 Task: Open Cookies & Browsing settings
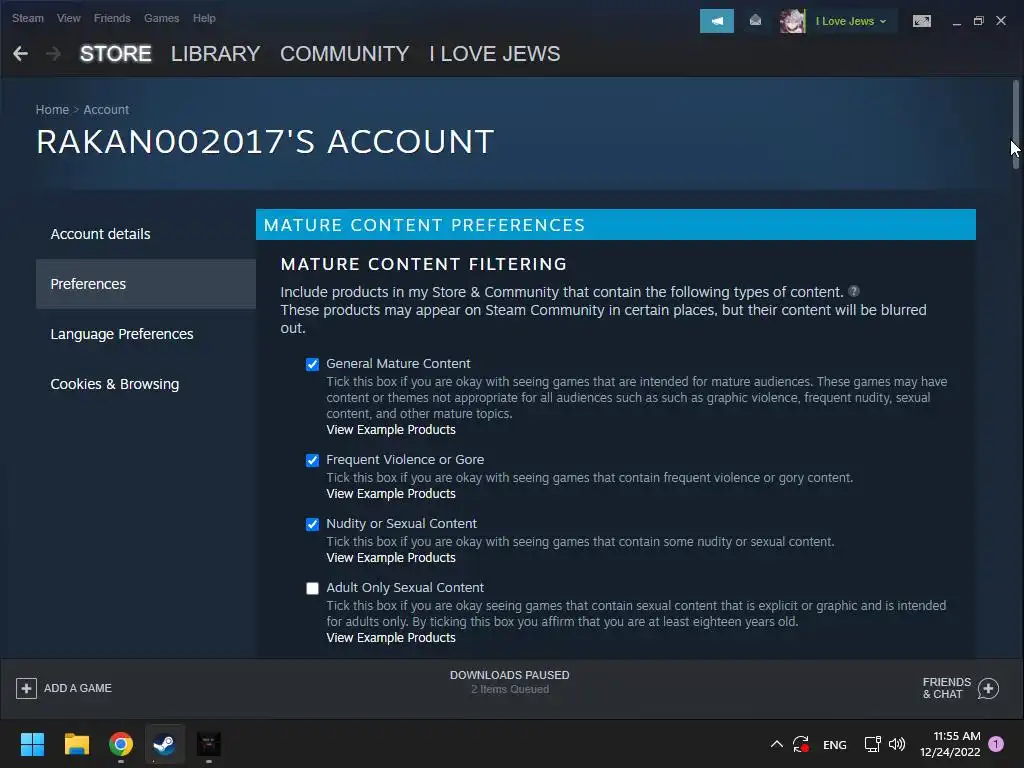(x=146, y=384)
